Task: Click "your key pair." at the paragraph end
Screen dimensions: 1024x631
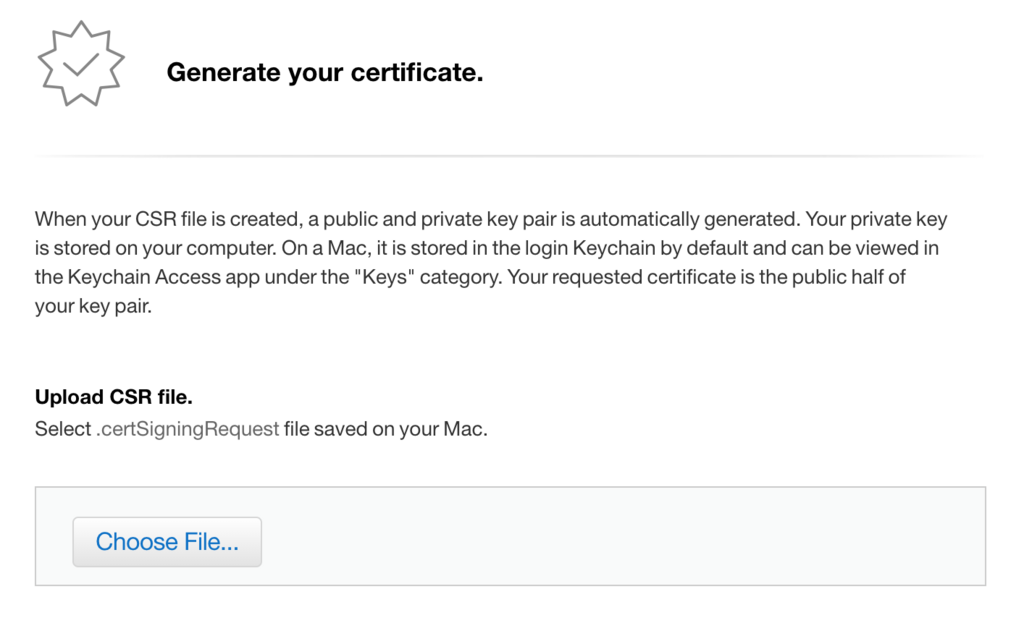Action: click(x=93, y=306)
